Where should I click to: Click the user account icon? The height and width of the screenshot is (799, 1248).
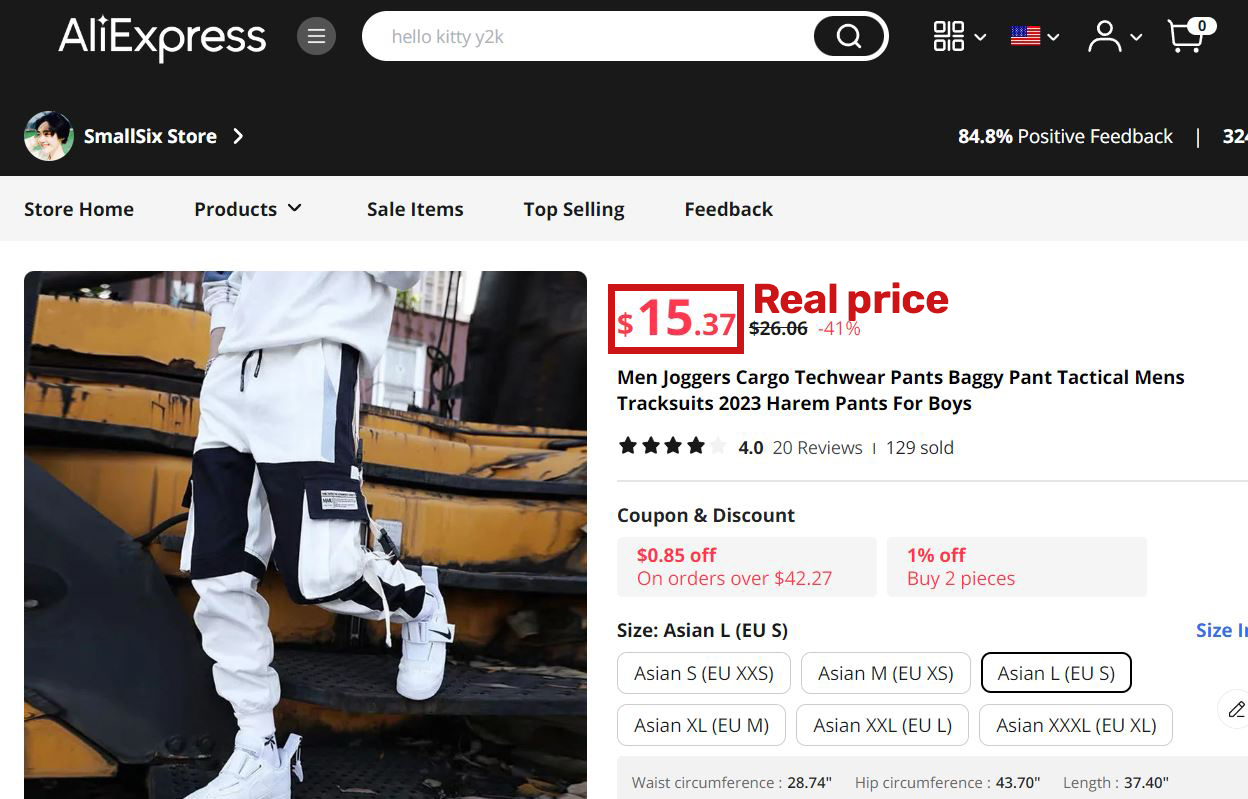(x=1104, y=35)
